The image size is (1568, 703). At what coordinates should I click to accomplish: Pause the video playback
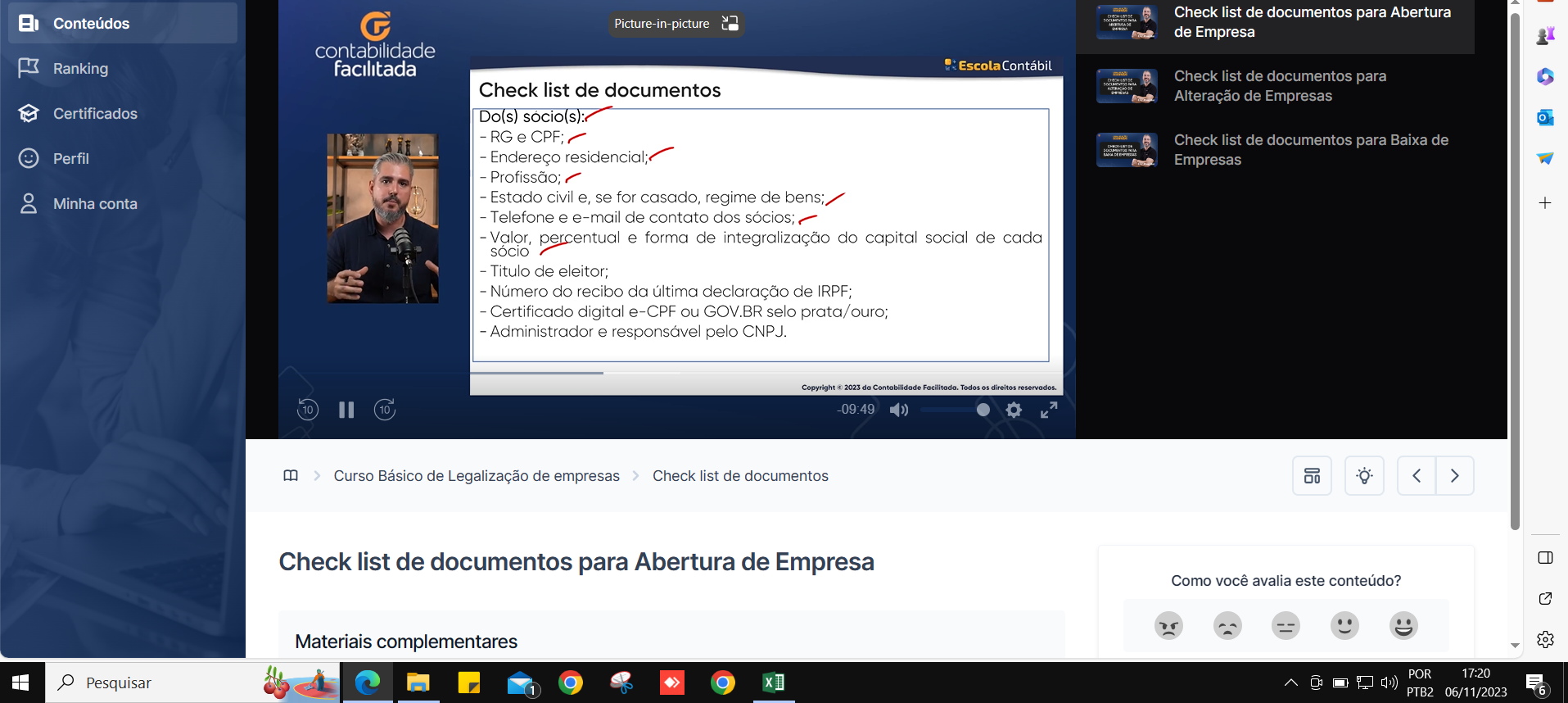346,410
